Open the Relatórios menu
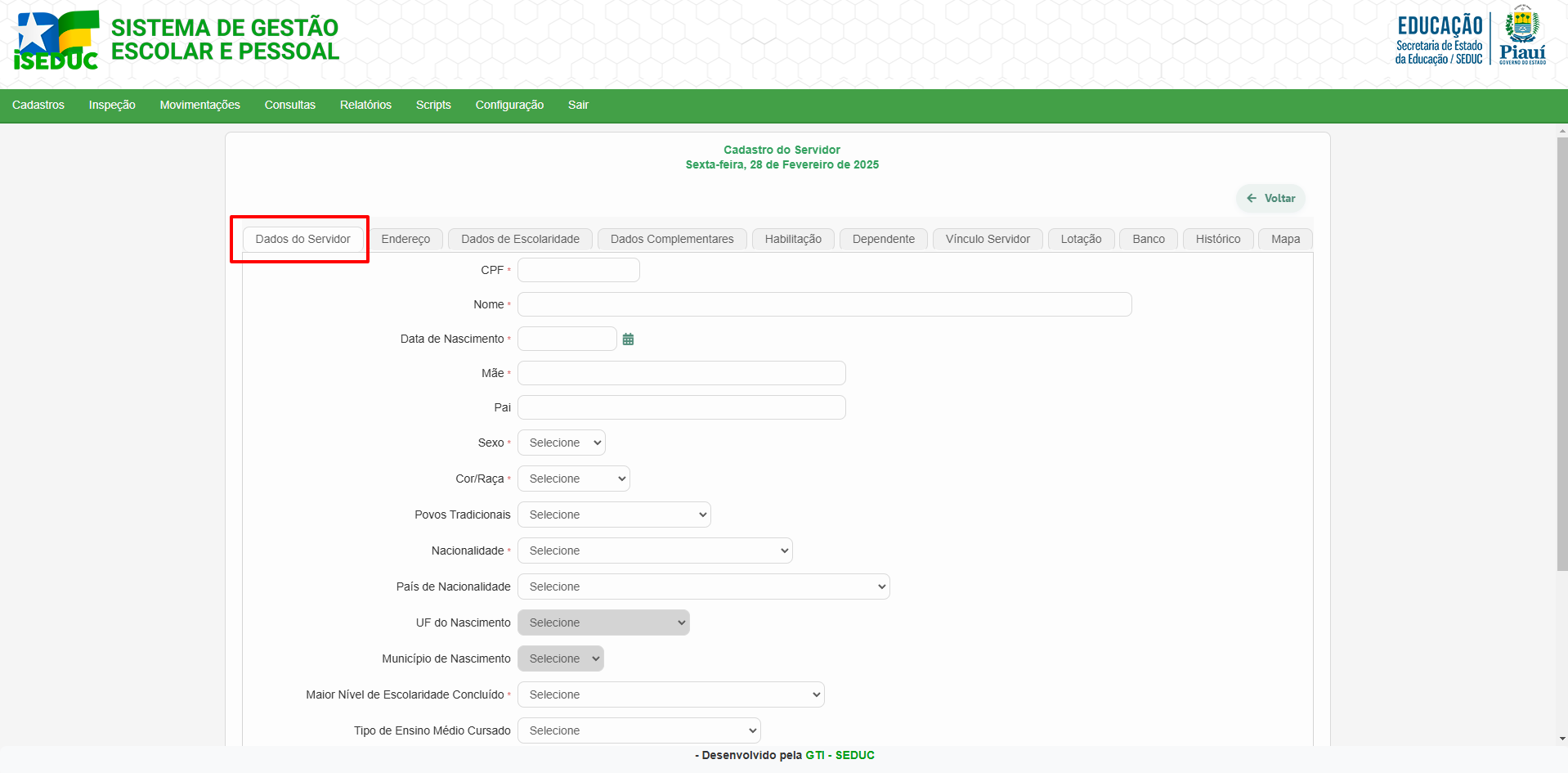The width and height of the screenshot is (1568, 773). click(x=365, y=105)
